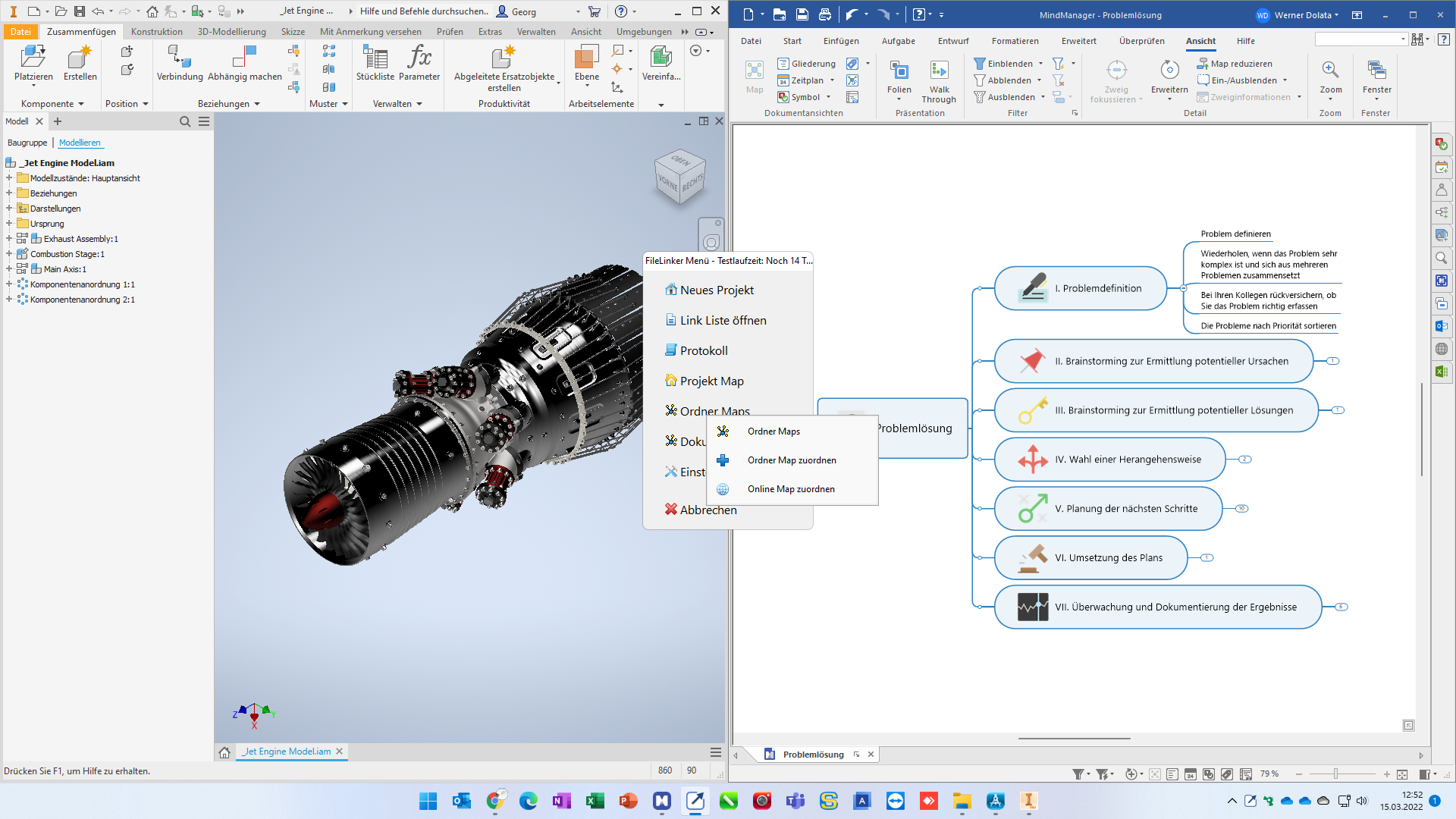The image size is (1456, 819).
Task: Expand Exhaust Assembly:1 tree node
Action: tap(9, 239)
